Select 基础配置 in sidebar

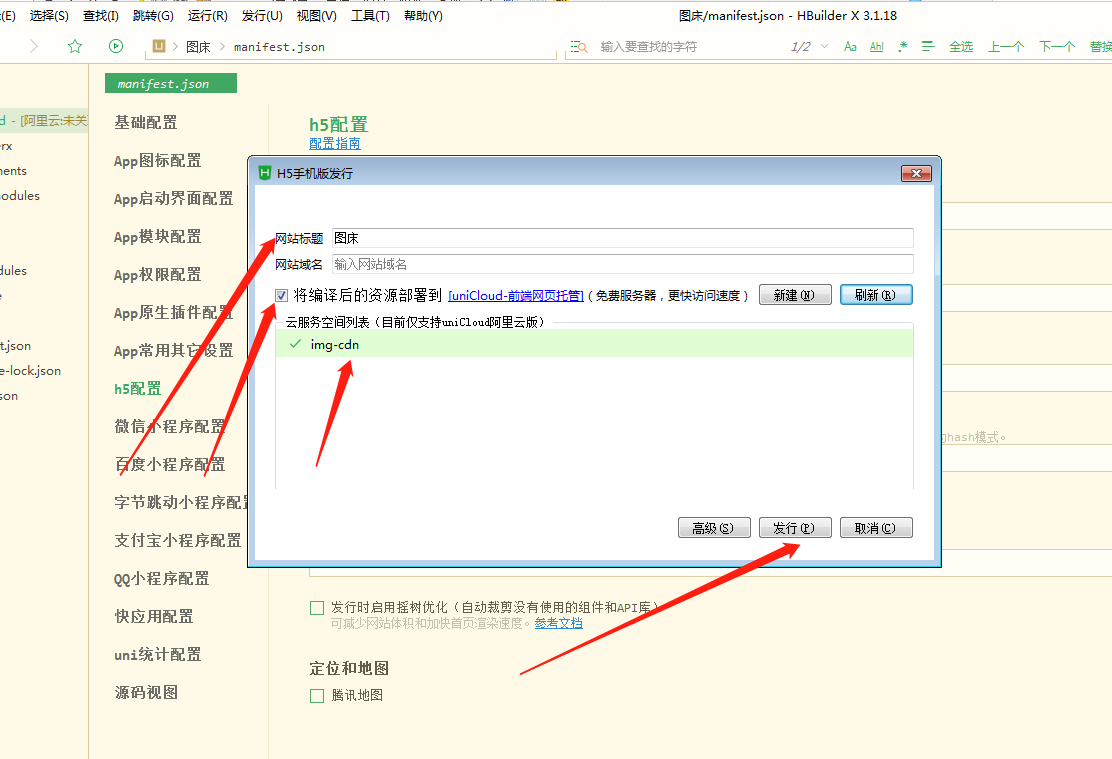[146, 122]
